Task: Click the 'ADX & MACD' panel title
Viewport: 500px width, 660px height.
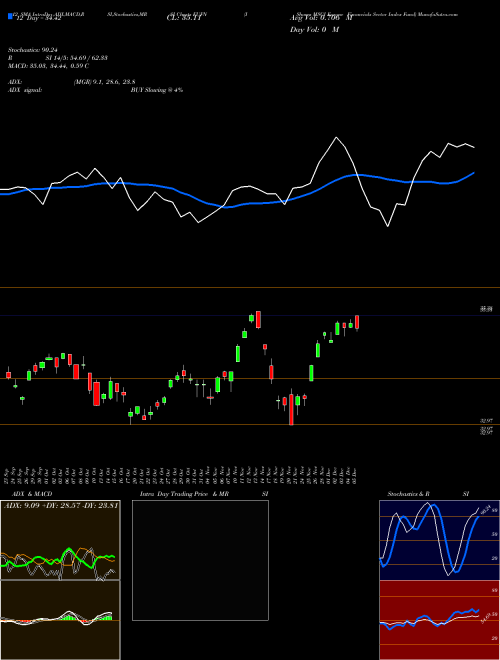Action: pyautogui.click(x=32, y=494)
